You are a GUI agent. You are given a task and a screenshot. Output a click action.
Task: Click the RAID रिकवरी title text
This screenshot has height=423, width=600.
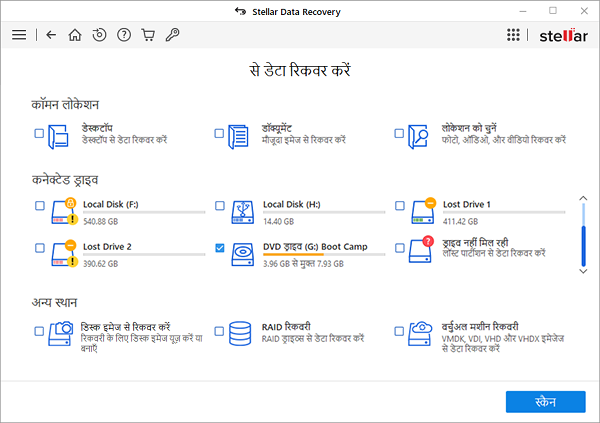click(x=286, y=327)
